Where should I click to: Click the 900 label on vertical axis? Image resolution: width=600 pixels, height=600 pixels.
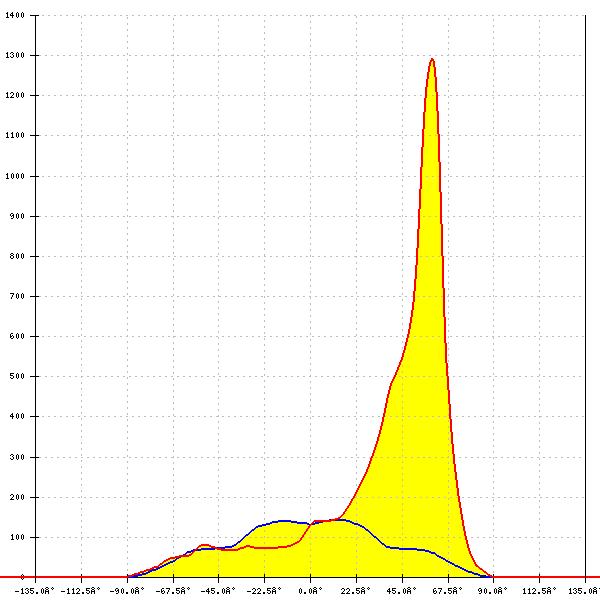(17, 216)
